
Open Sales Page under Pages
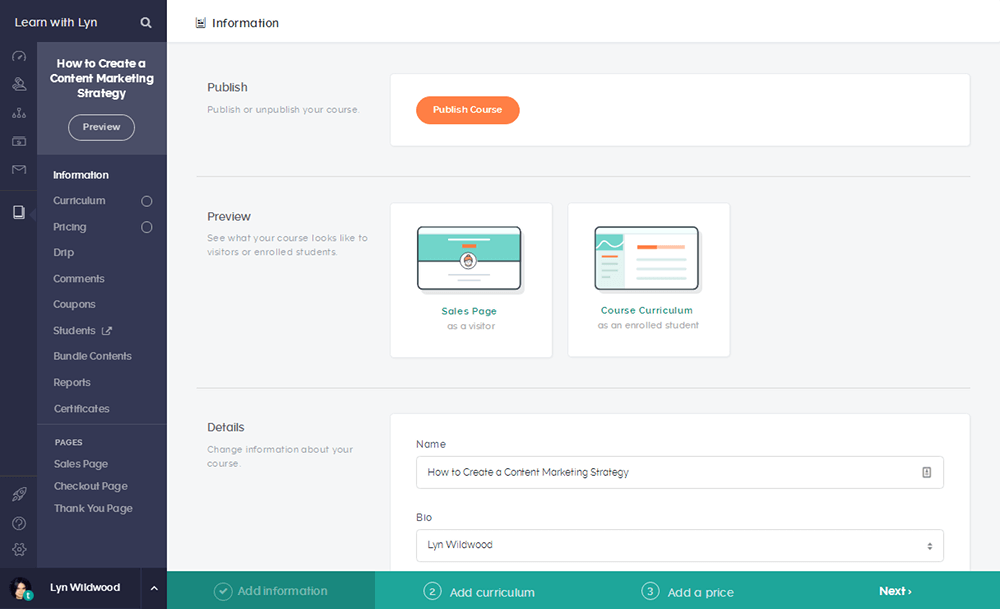tap(81, 464)
